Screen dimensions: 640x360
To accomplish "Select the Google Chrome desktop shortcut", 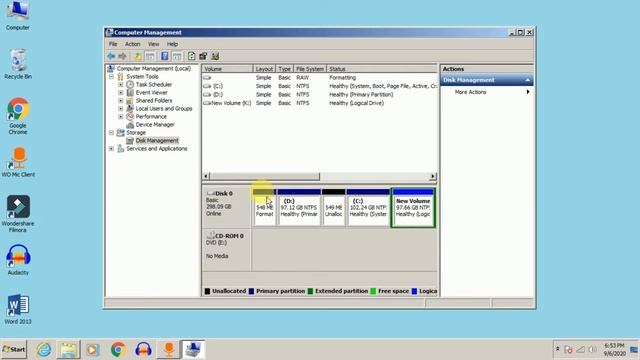I will pos(18,116).
